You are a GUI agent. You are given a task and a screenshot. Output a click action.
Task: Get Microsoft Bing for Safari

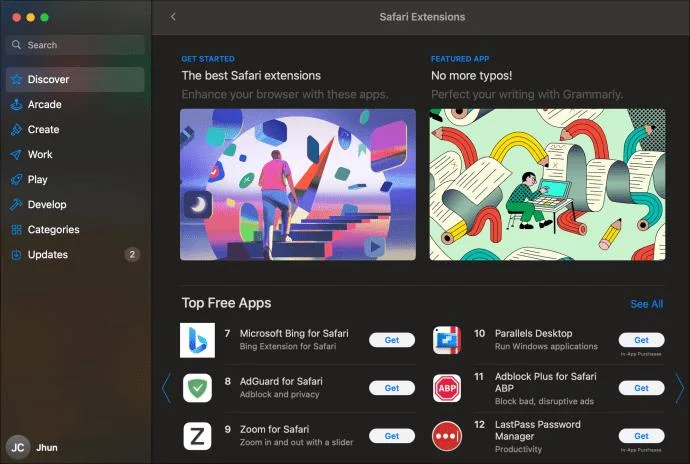392,340
